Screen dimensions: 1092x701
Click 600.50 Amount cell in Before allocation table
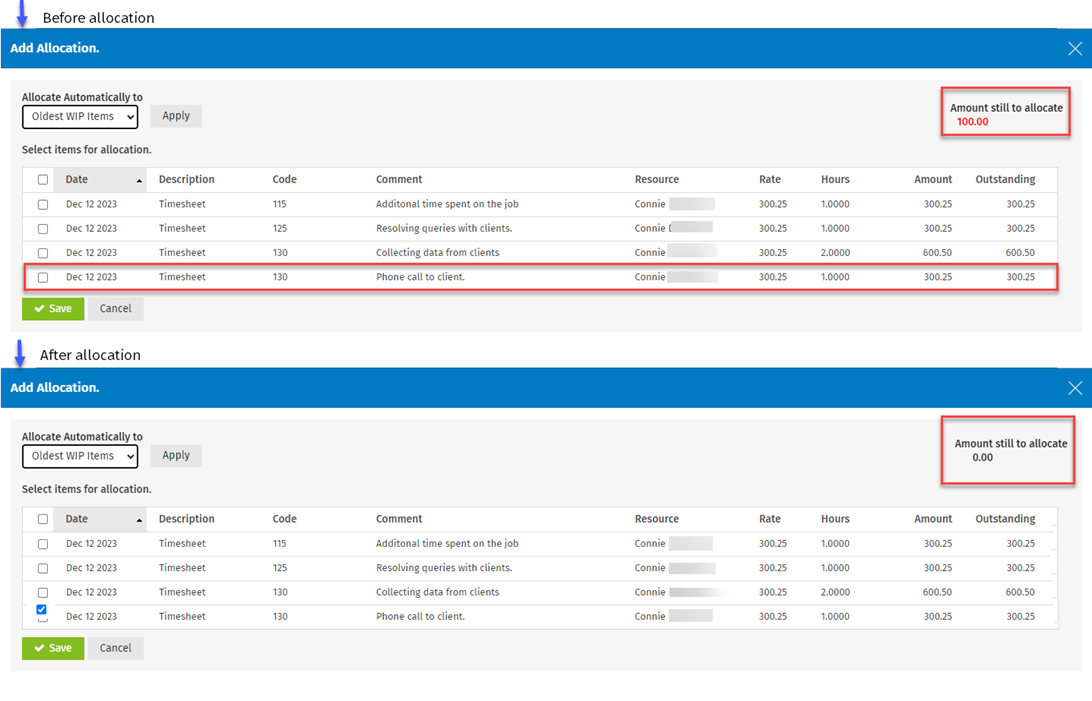(937, 253)
